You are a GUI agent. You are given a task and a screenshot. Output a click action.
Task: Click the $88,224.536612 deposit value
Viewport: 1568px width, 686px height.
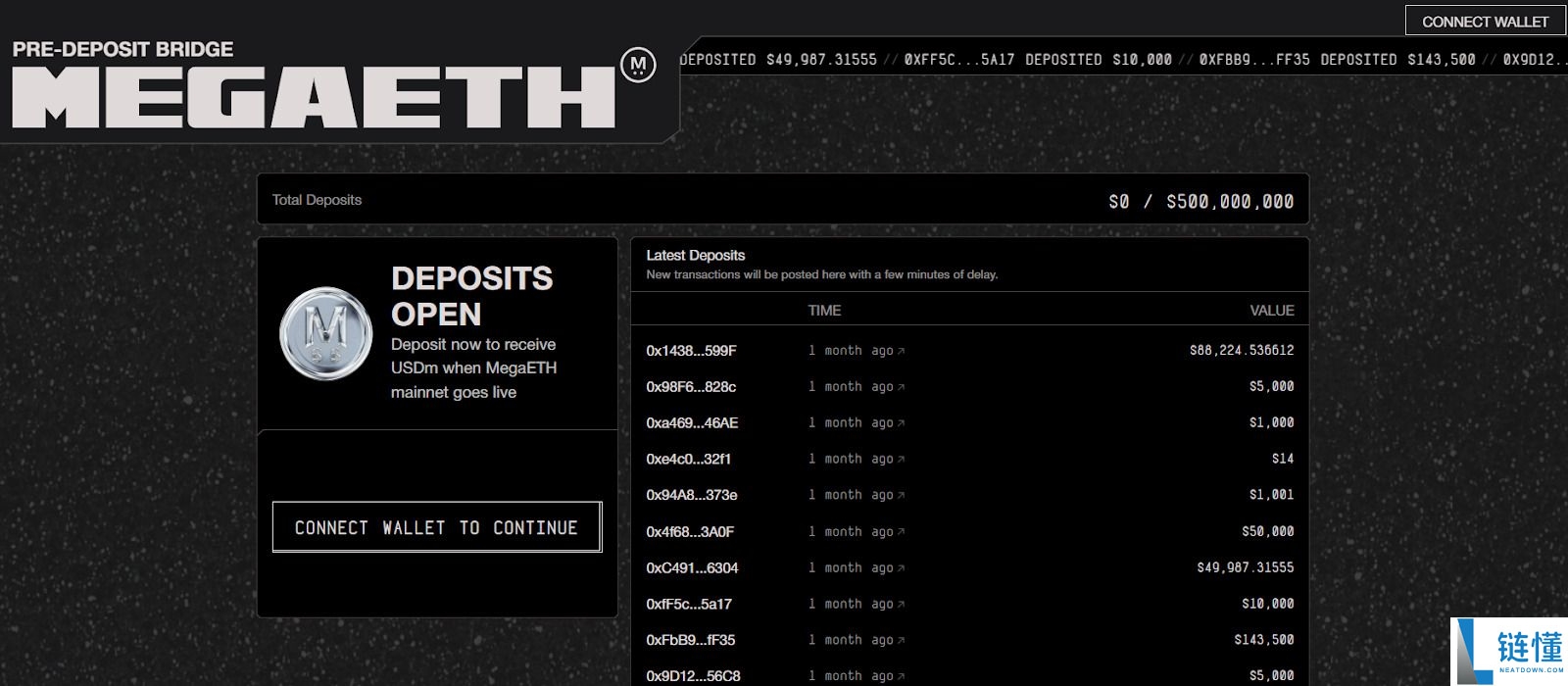pyautogui.click(x=1242, y=350)
